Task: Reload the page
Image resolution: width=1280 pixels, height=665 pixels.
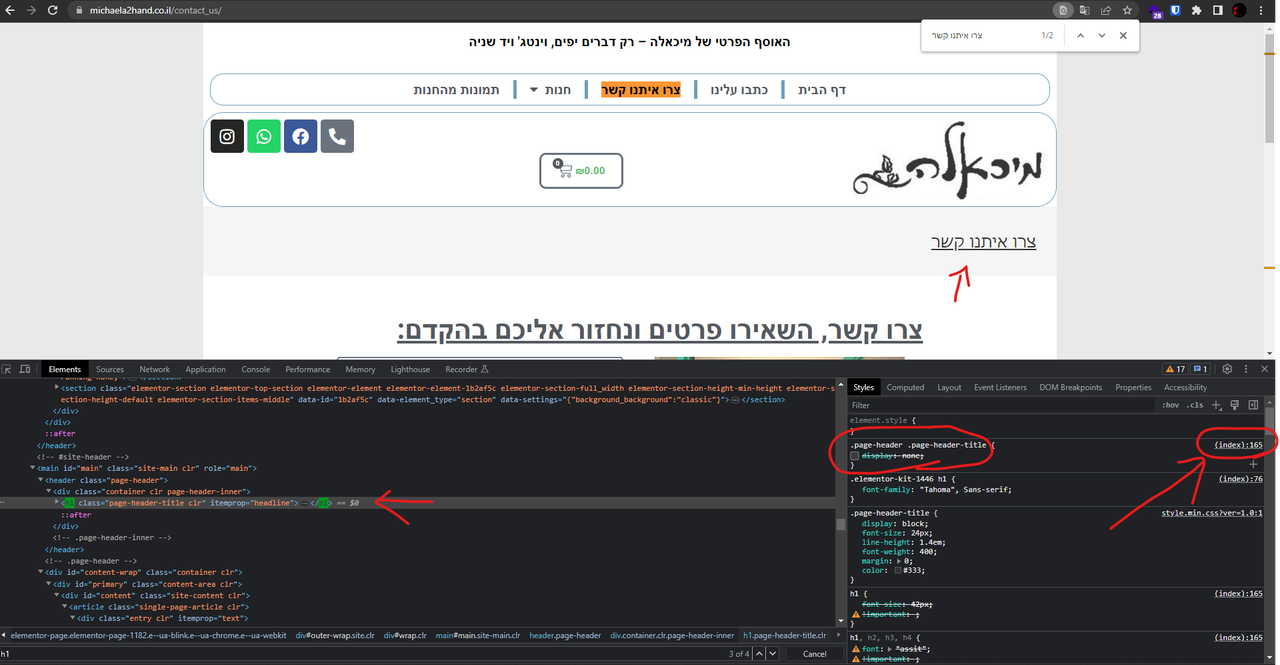Action: coord(55,10)
